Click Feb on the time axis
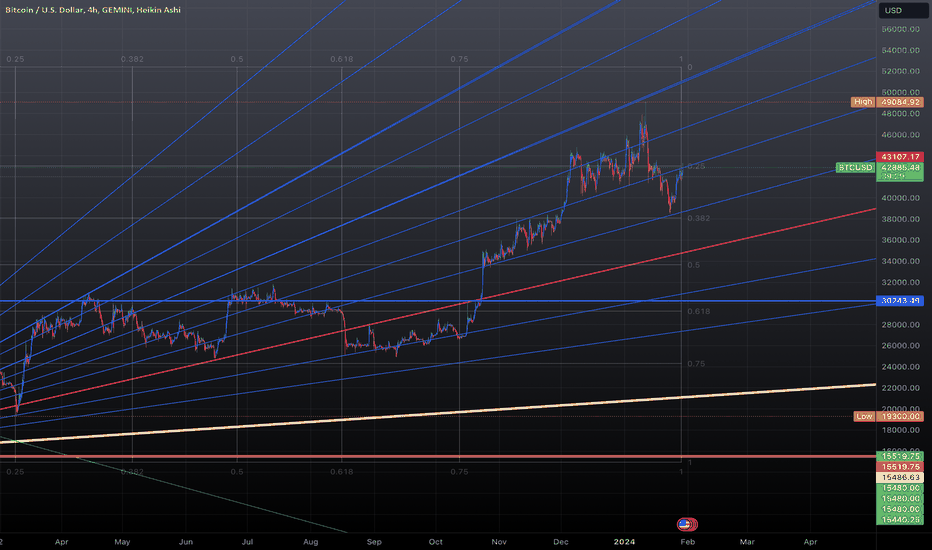 coord(687,542)
